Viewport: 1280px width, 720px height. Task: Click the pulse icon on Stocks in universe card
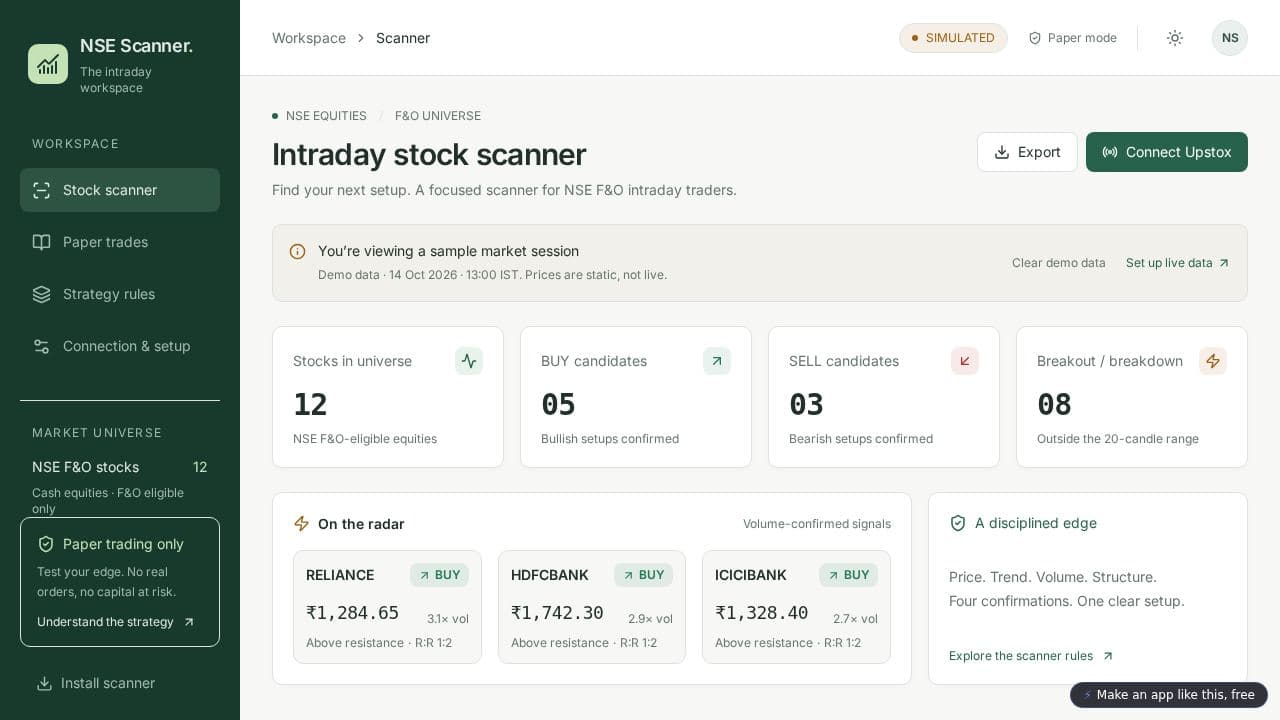coord(469,361)
